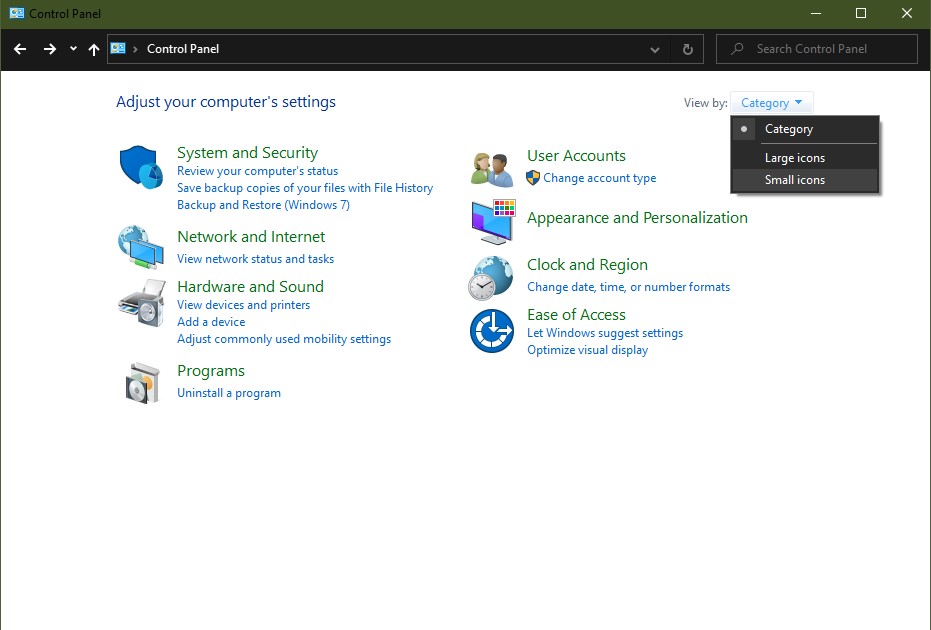Open the Programs category
The width and height of the screenshot is (931, 630).
[211, 371]
